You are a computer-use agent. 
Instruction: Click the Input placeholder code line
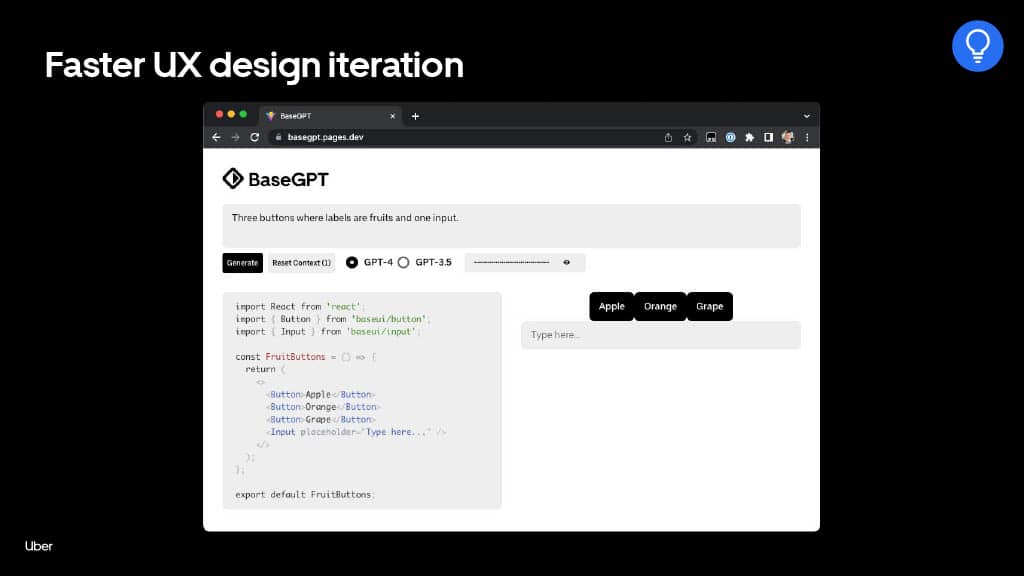pos(356,432)
